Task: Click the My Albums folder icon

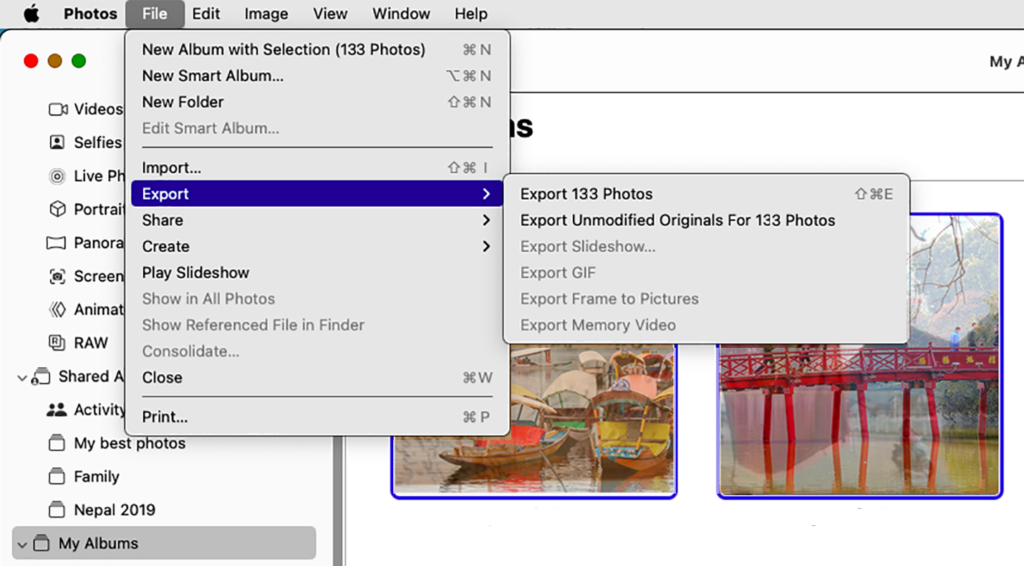Action: [41, 542]
